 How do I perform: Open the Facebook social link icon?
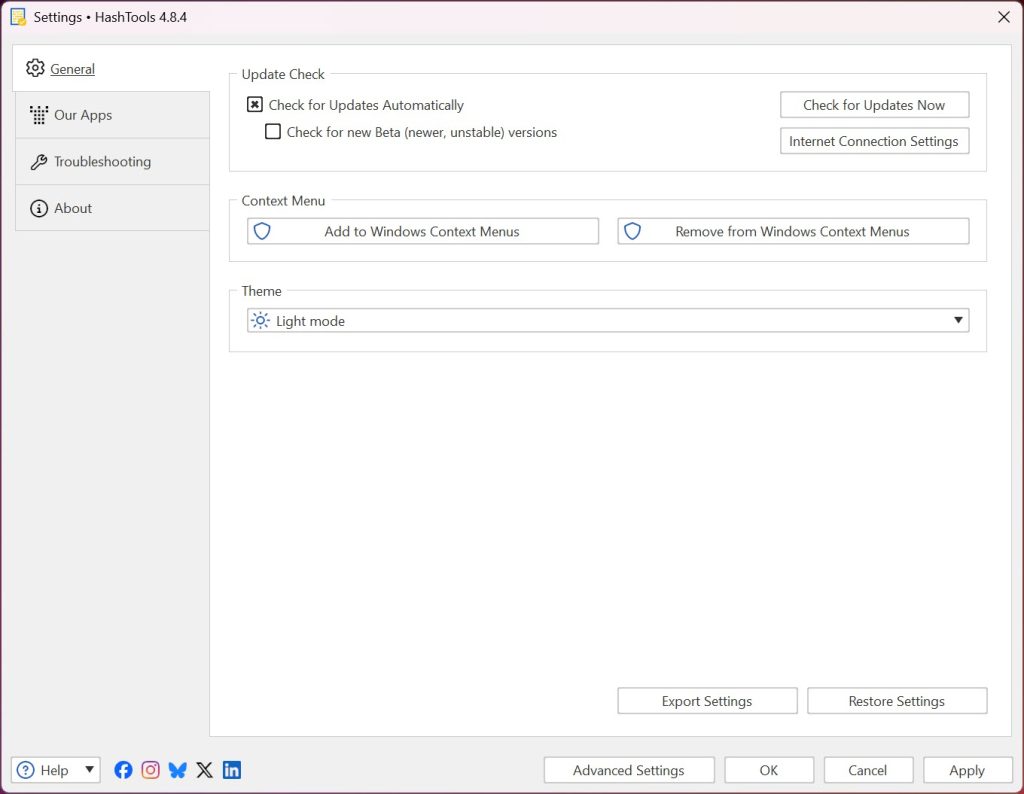pyautogui.click(x=123, y=770)
